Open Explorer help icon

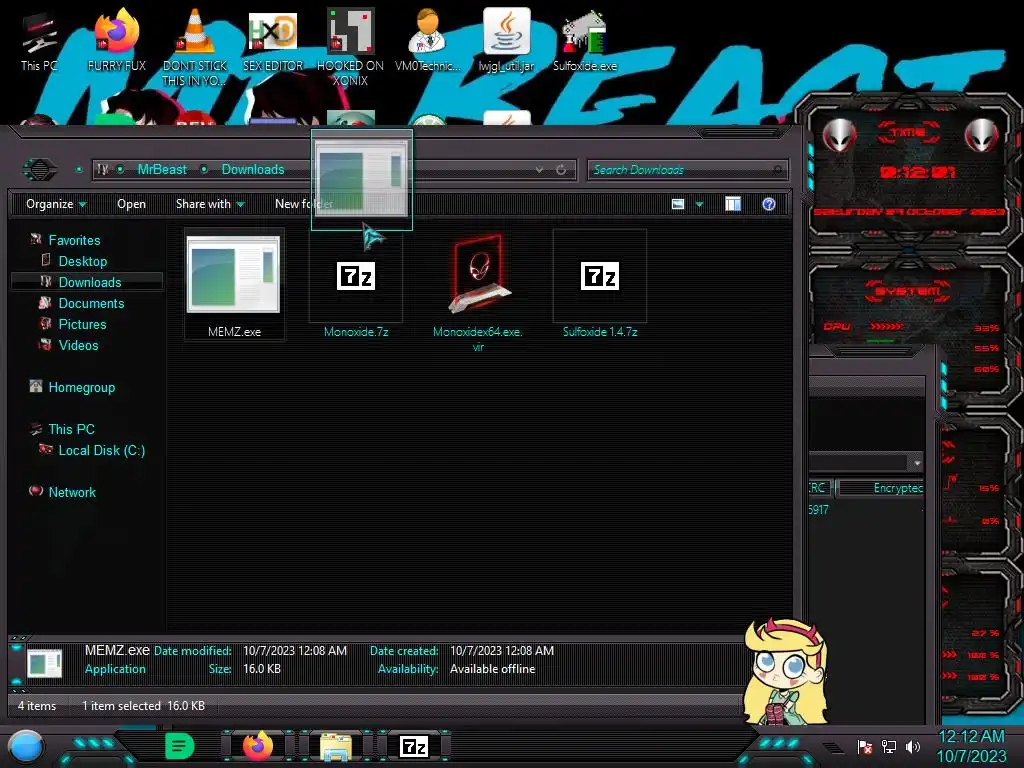[x=769, y=204]
